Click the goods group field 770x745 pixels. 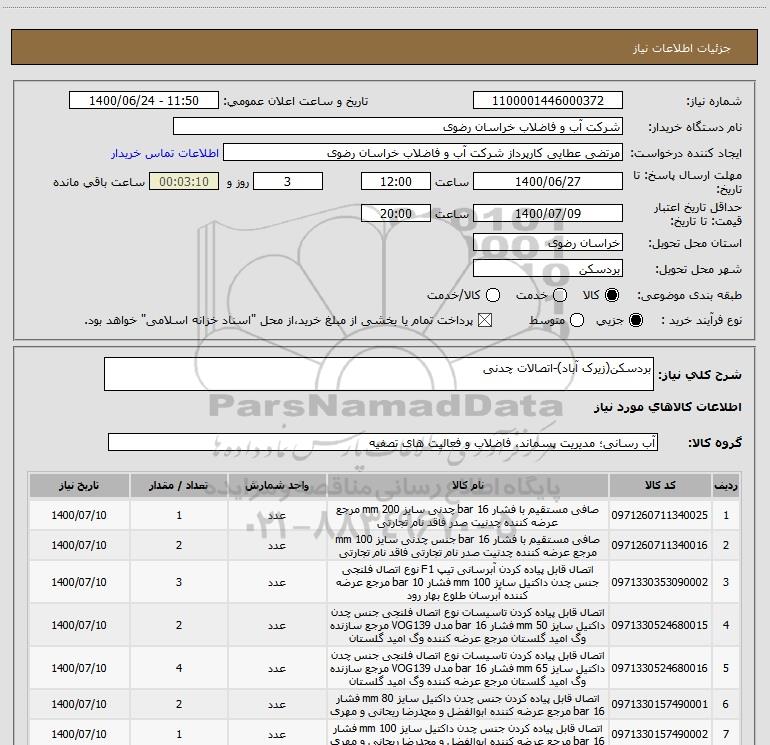pyautogui.click(x=383, y=442)
